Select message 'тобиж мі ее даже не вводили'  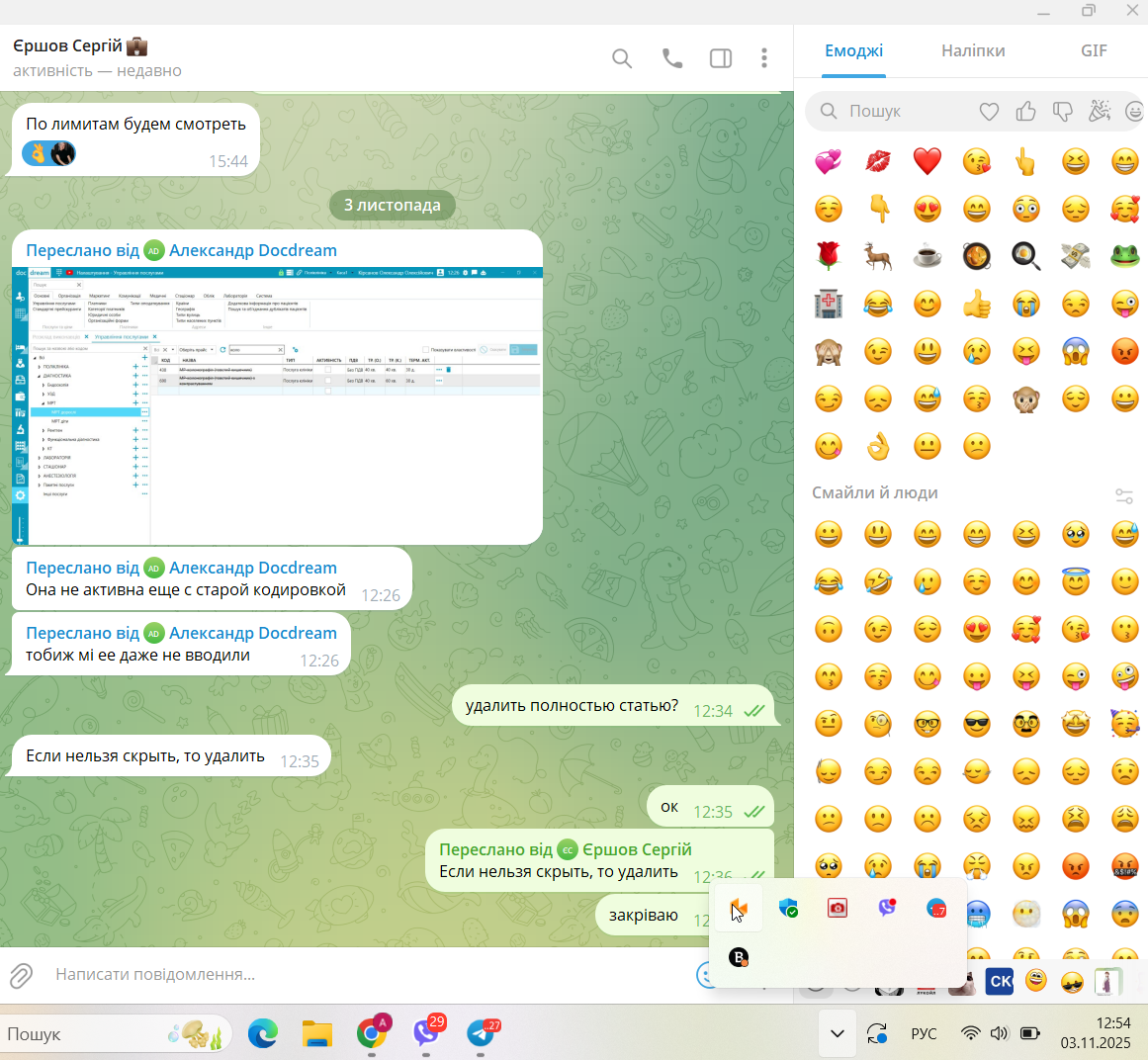pyautogui.click(x=181, y=644)
